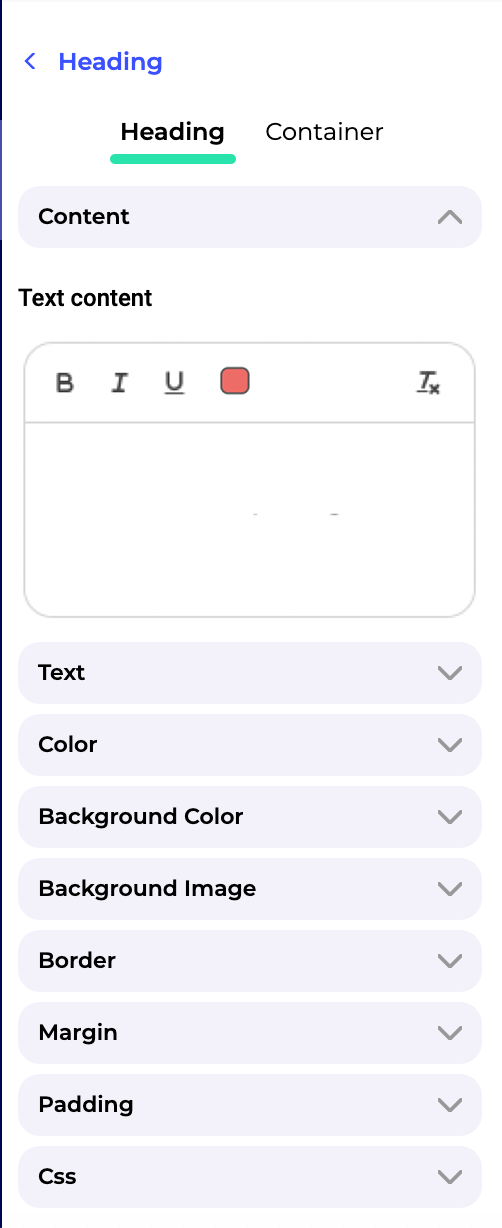The height and width of the screenshot is (1228, 502).
Task: Apply bold formatting in text editor
Action: [65, 383]
